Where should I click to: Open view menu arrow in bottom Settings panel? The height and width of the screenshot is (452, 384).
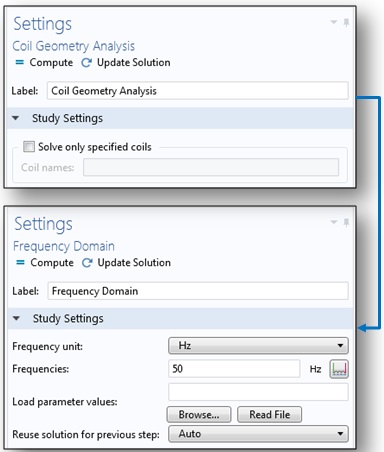(334, 222)
